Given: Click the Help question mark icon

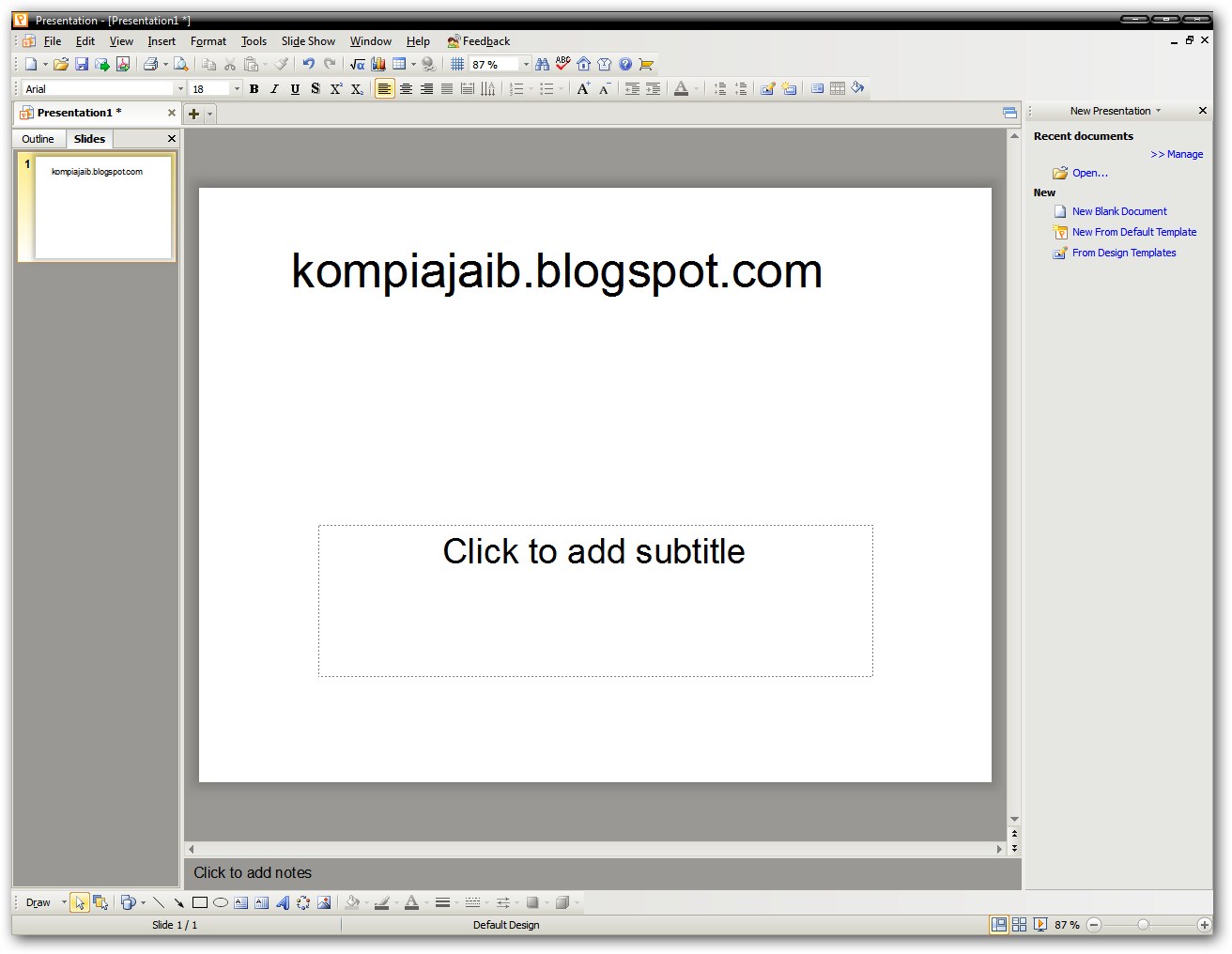Looking at the screenshot, I should [x=625, y=65].
